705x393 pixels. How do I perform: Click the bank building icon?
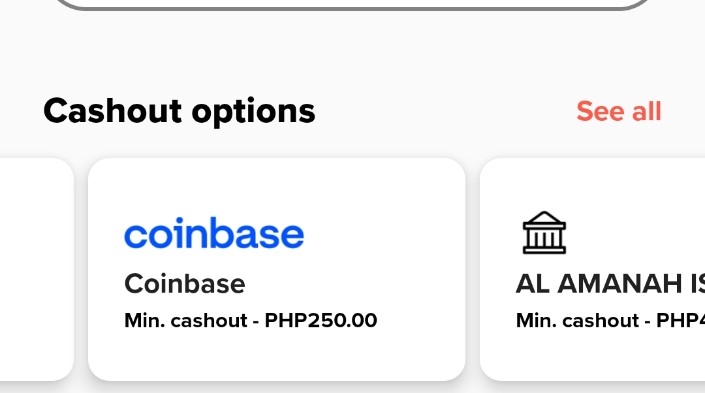click(x=544, y=232)
